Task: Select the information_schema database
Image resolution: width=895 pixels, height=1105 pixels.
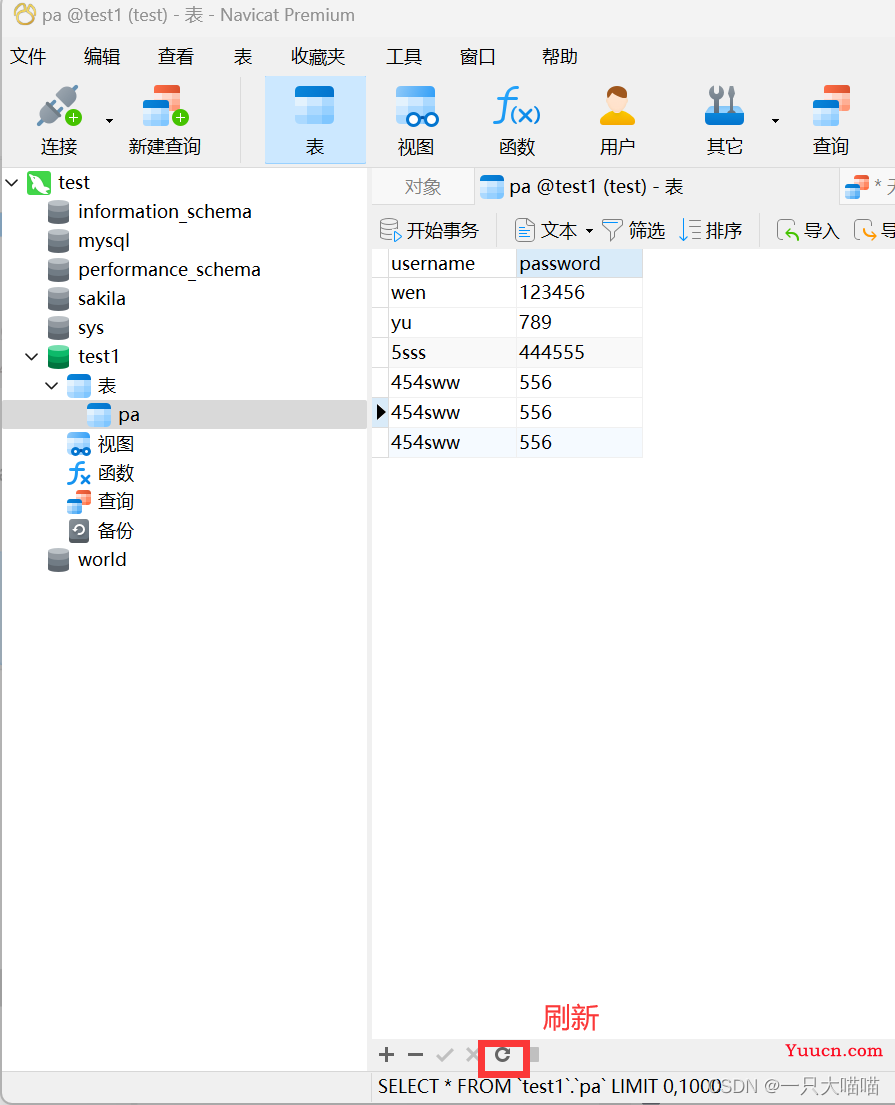Action: pyautogui.click(x=164, y=211)
